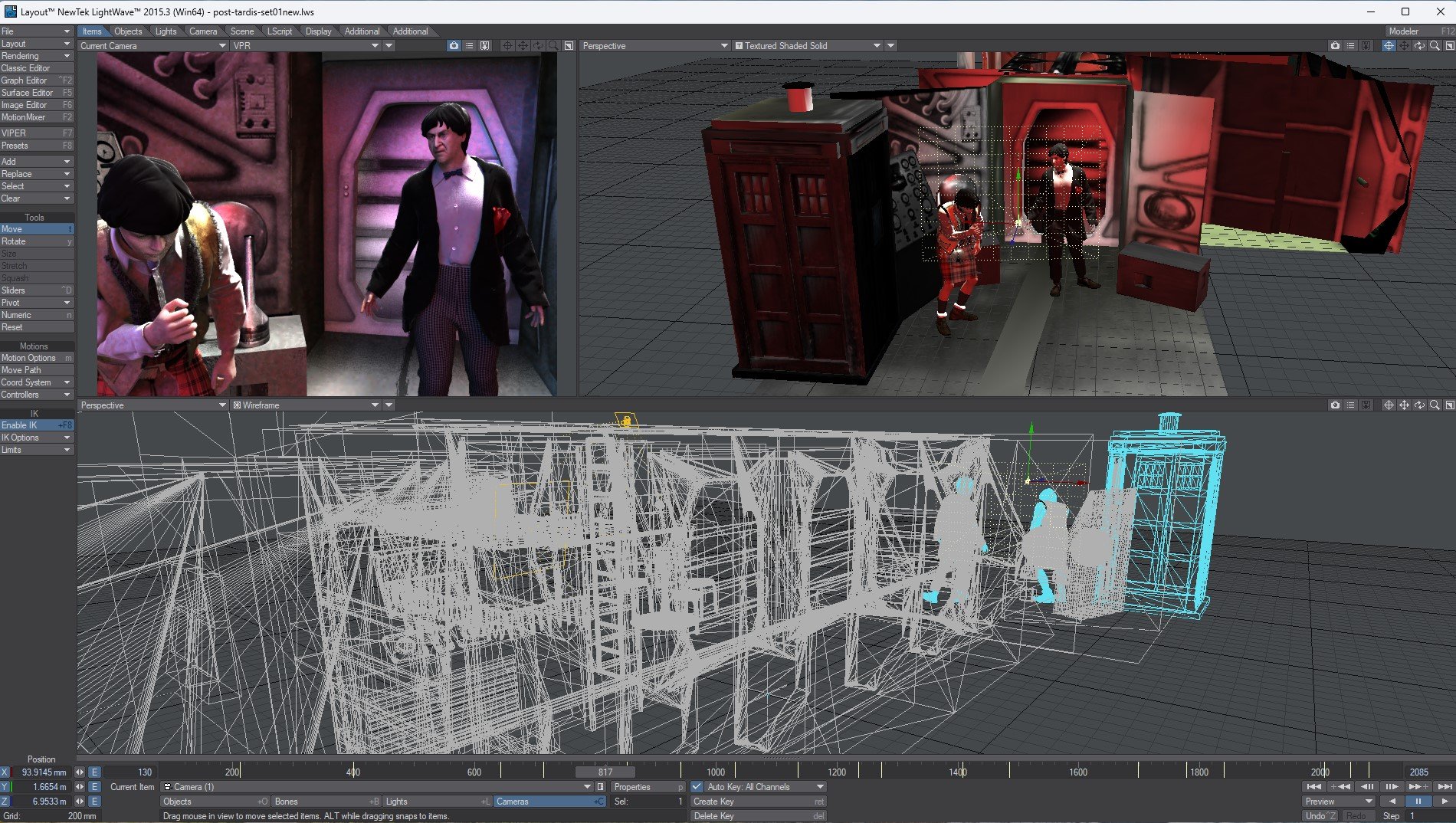Toggle Enable IK option

37,425
